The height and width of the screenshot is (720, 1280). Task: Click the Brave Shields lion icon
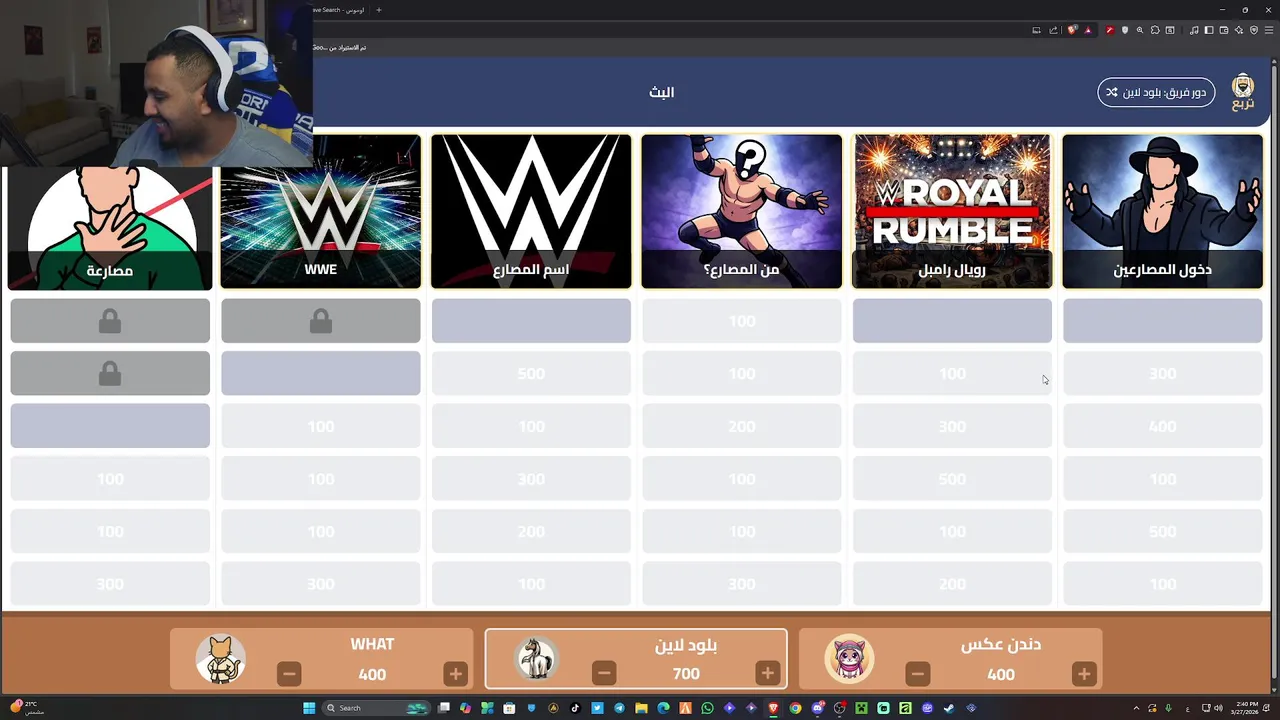pyautogui.click(x=1072, y=30)
